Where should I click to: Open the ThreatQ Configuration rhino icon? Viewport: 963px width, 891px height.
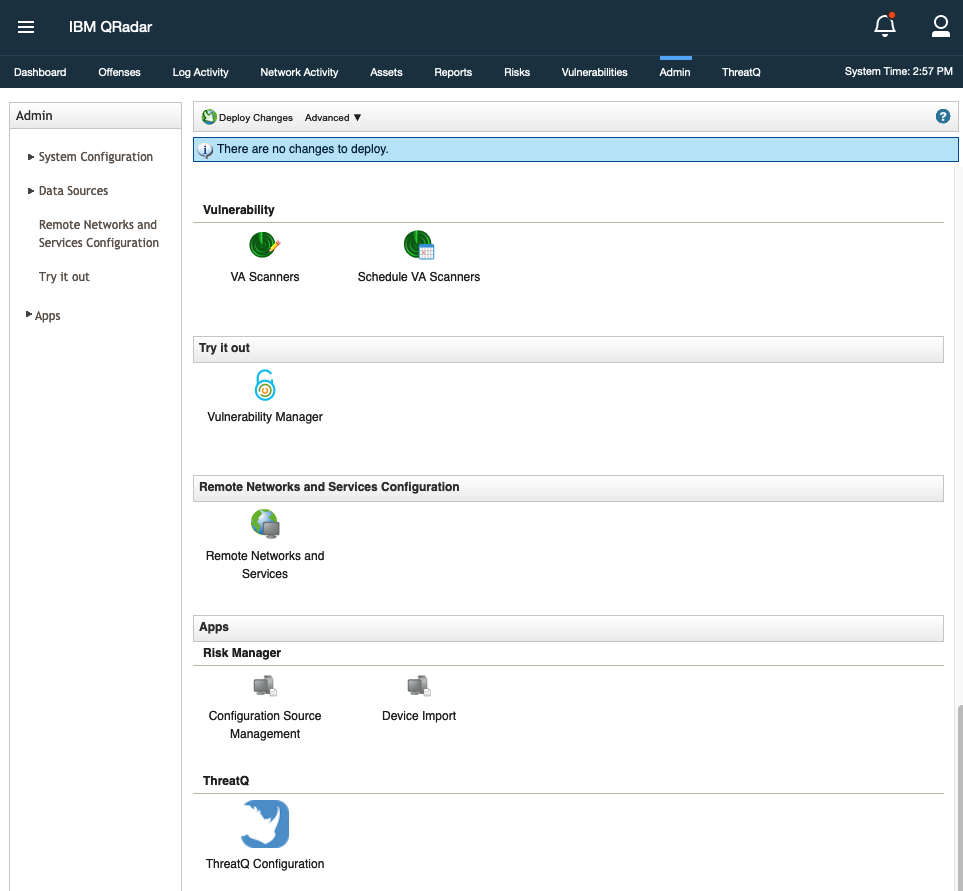[265, 823]
